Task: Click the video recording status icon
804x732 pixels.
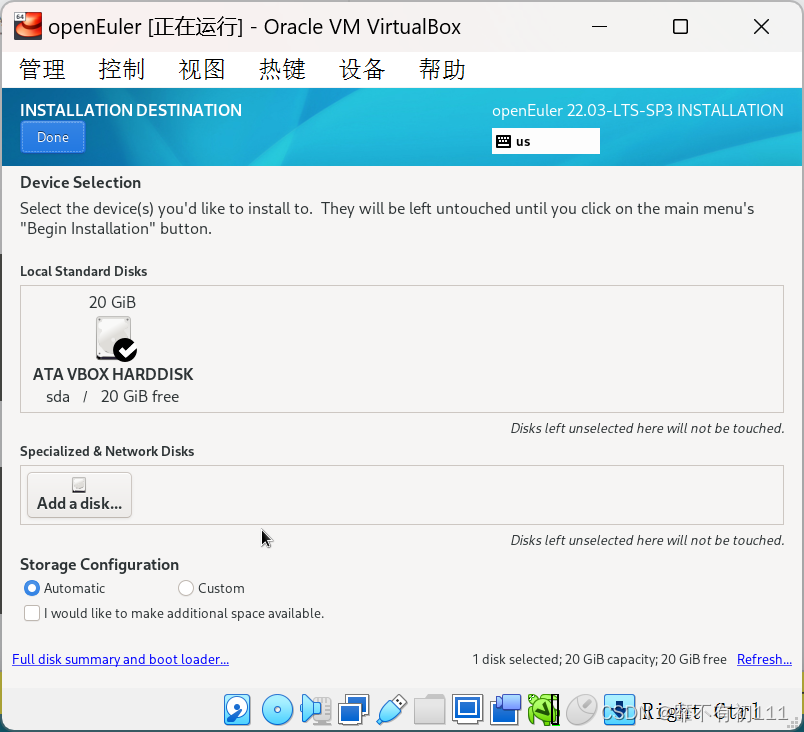Action: 506,709
